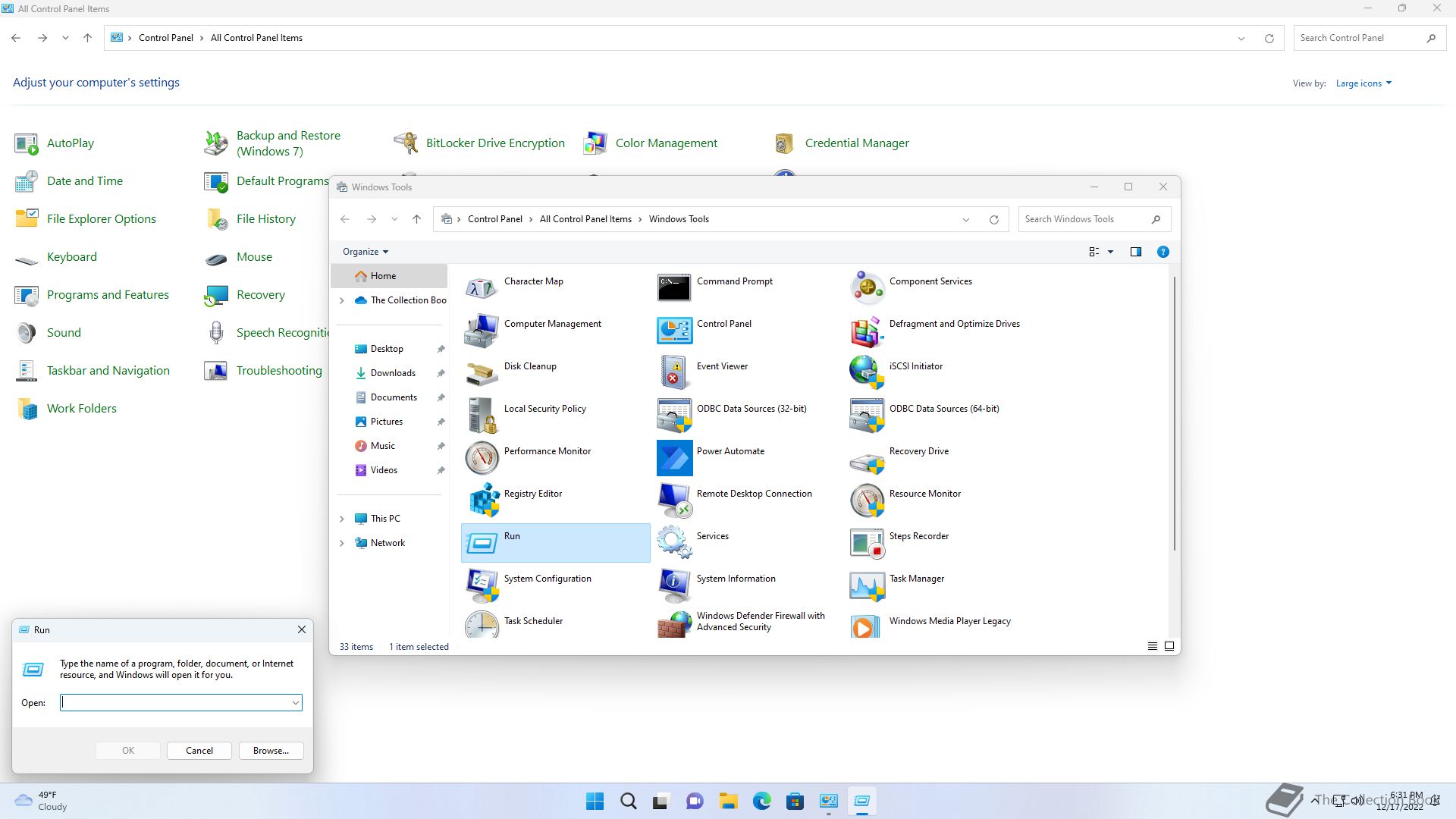This screenshot has width=1456, height=819.
Task: Click the Search Windows Tools box
Action: (x=1094, y=219)
